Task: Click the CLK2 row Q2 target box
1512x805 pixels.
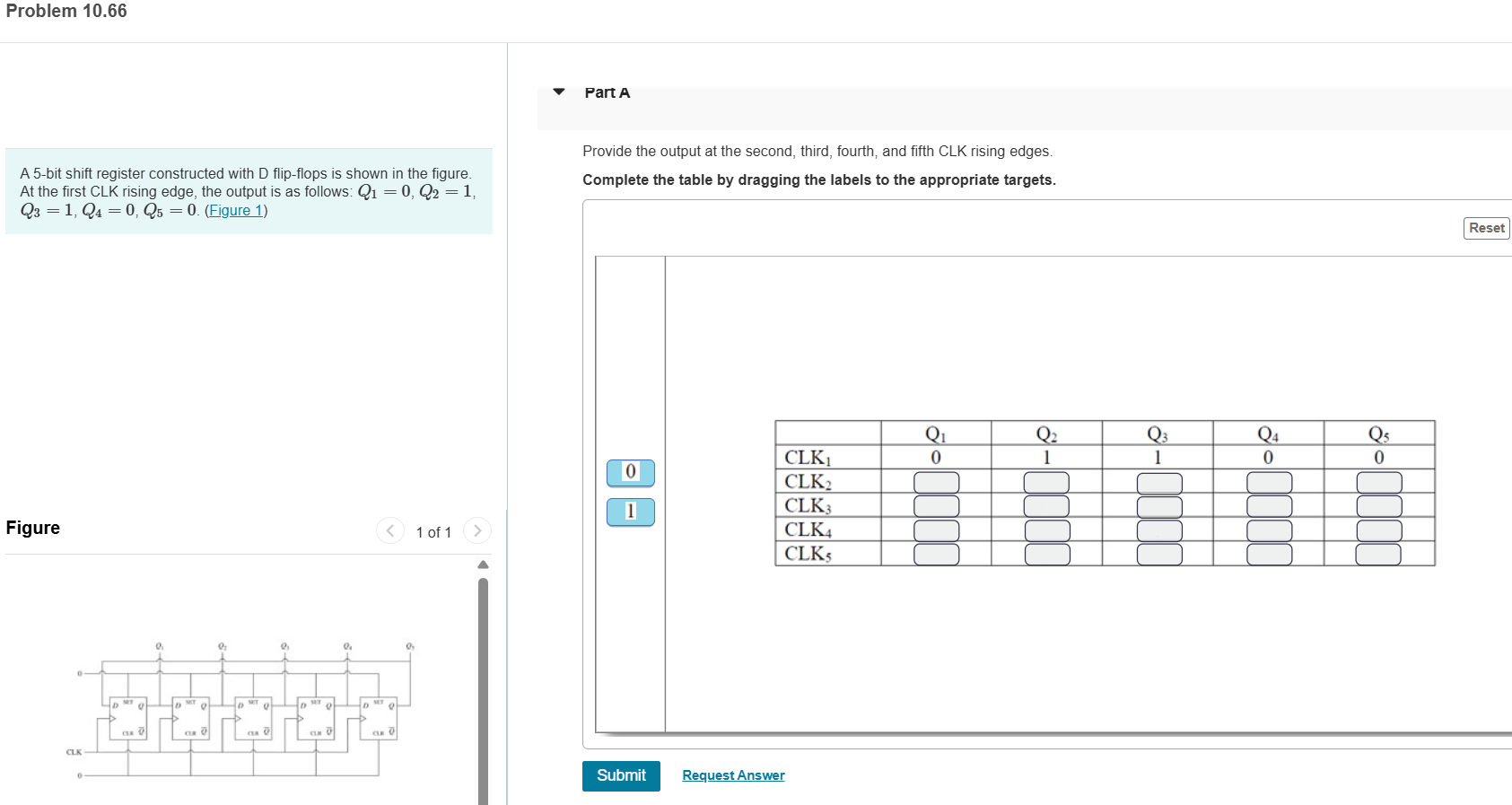Action: (1046, 483)
